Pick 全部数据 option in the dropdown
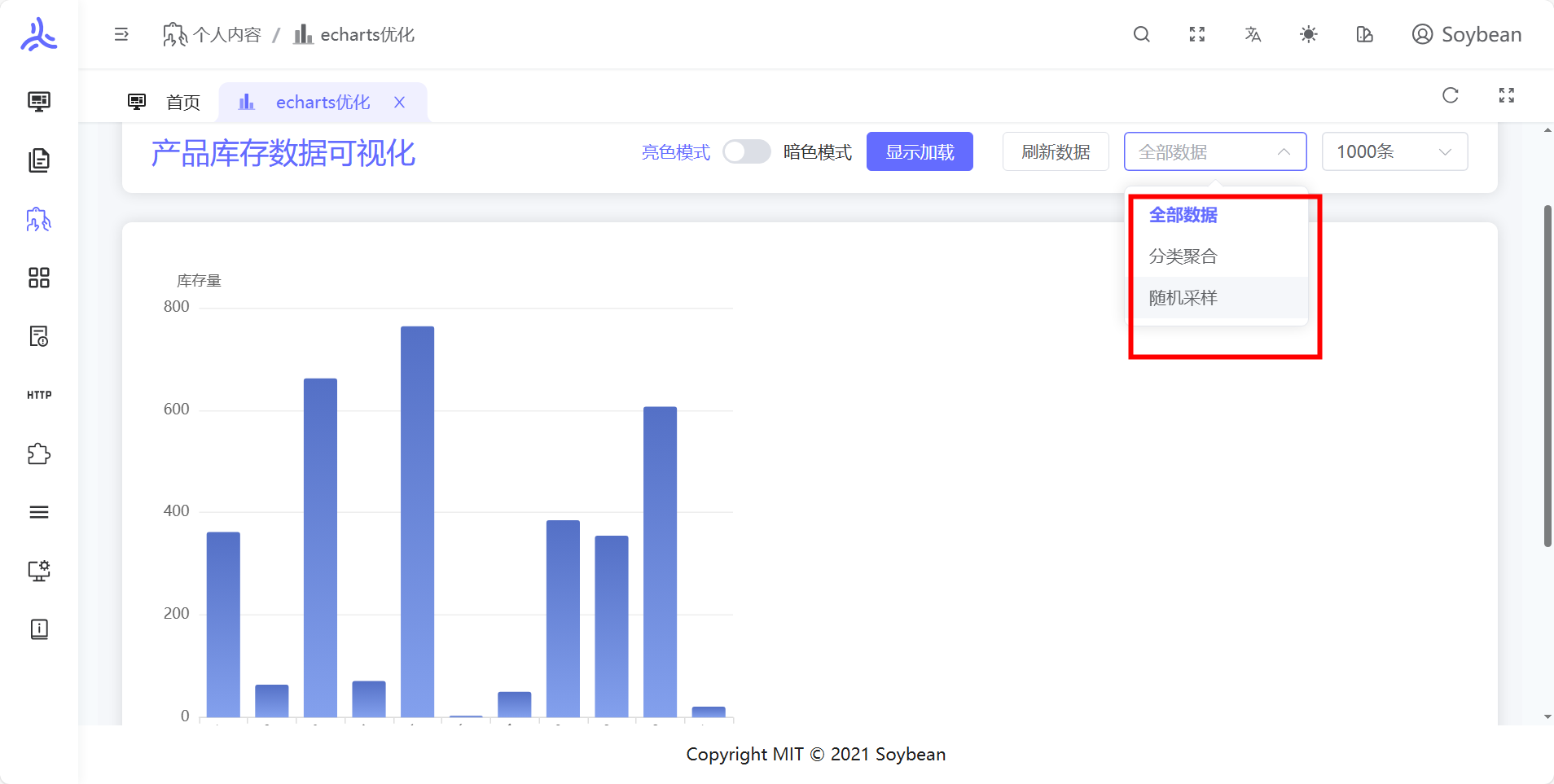Screen dimensions: 1554x784 (1183, 215)
